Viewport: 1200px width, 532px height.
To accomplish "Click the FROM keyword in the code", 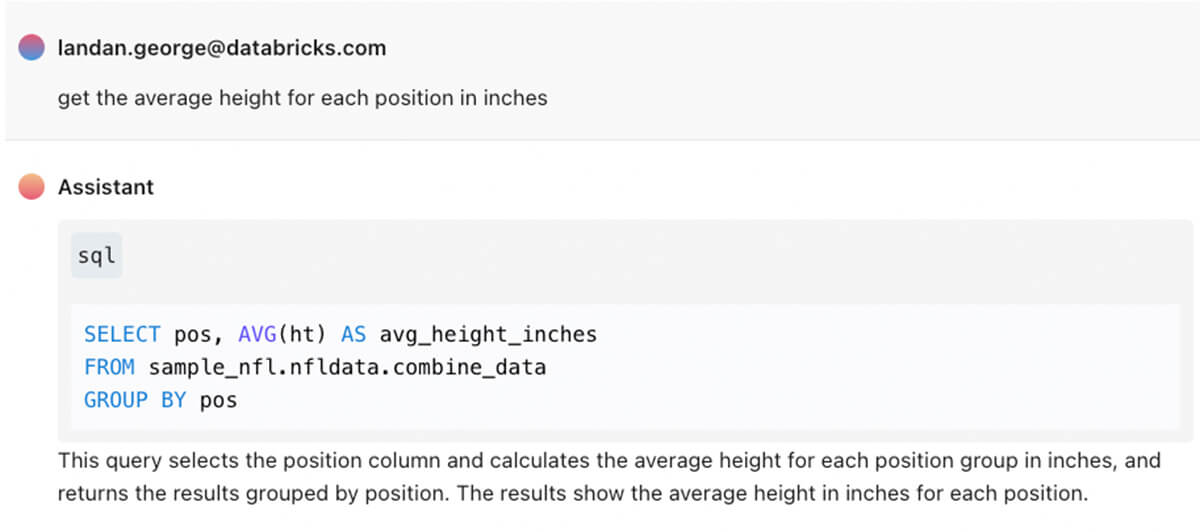I will tap(109, 367).
